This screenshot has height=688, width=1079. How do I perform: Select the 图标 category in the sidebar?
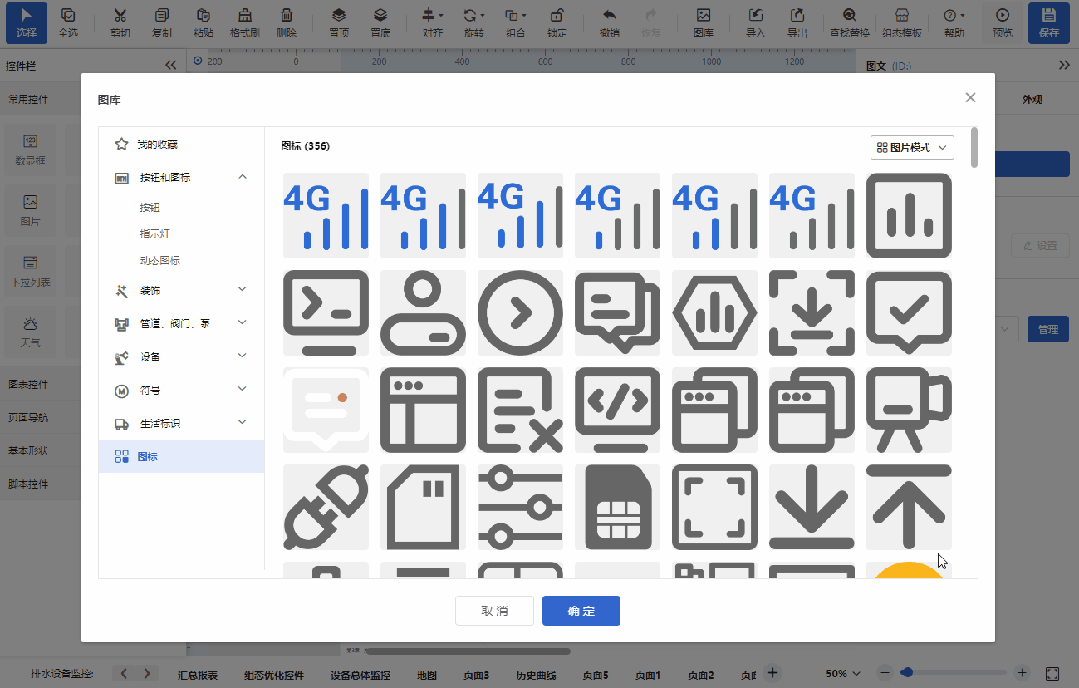(181, 456)
